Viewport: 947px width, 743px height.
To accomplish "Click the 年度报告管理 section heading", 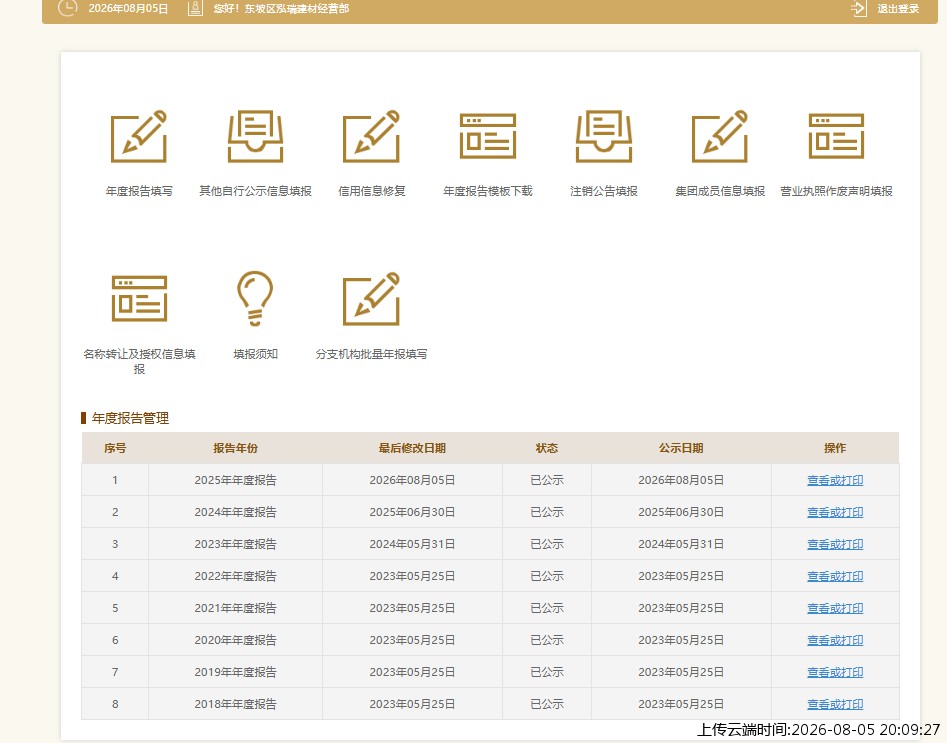I will 130,418.
